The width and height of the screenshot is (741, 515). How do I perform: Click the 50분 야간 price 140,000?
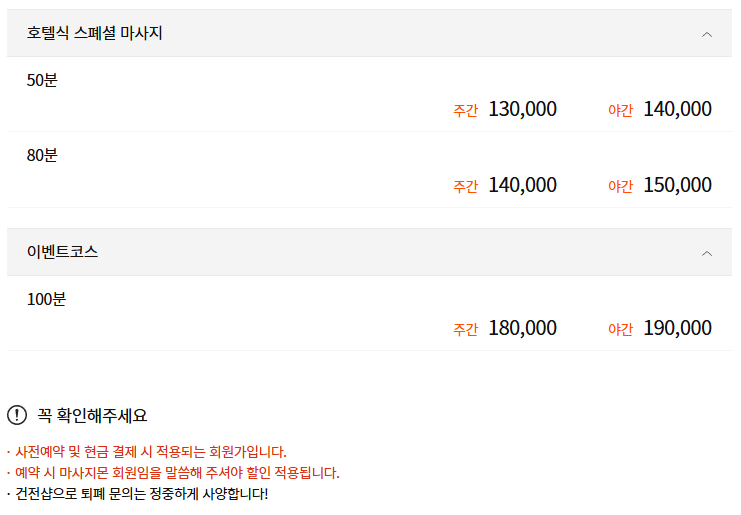[677, 109]
